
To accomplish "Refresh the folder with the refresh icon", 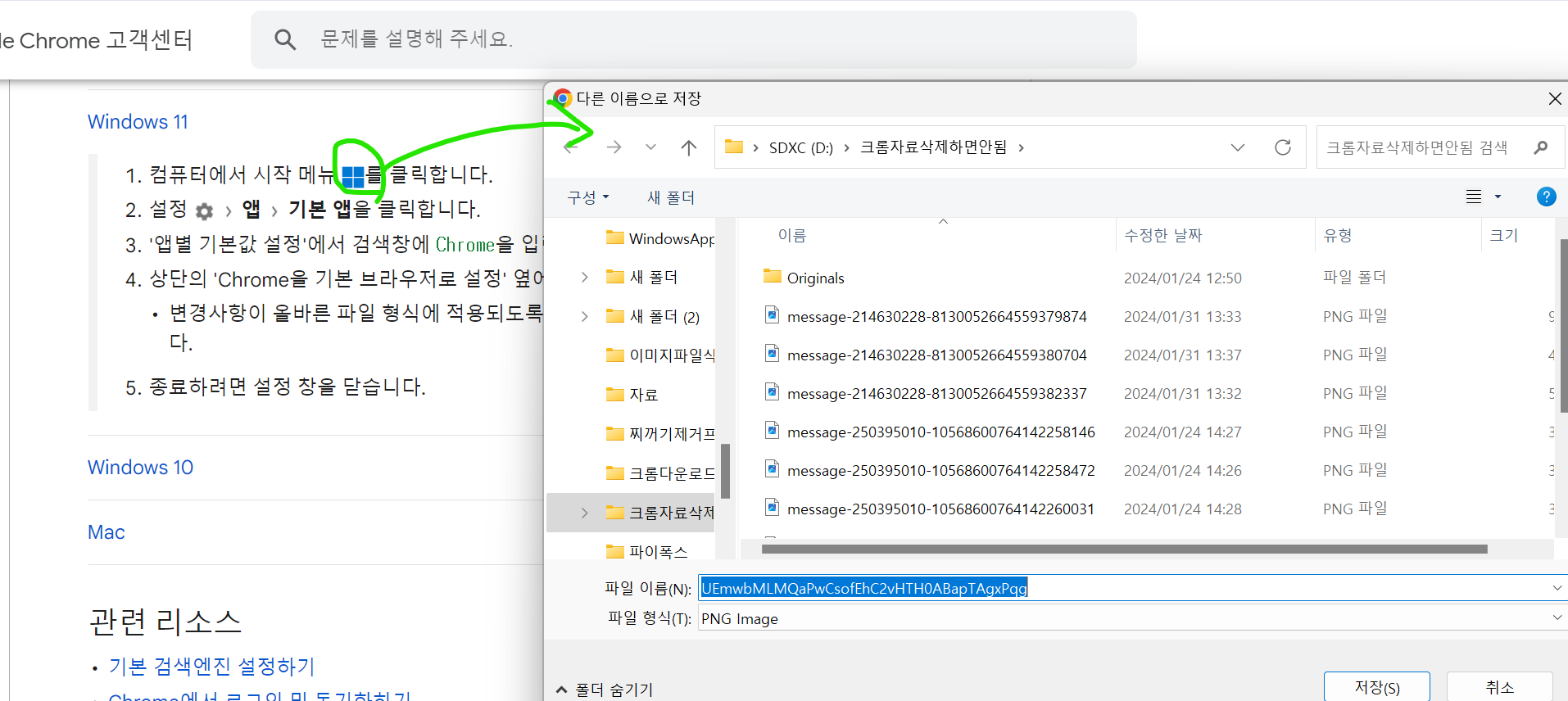I will tap(1283, 147).
